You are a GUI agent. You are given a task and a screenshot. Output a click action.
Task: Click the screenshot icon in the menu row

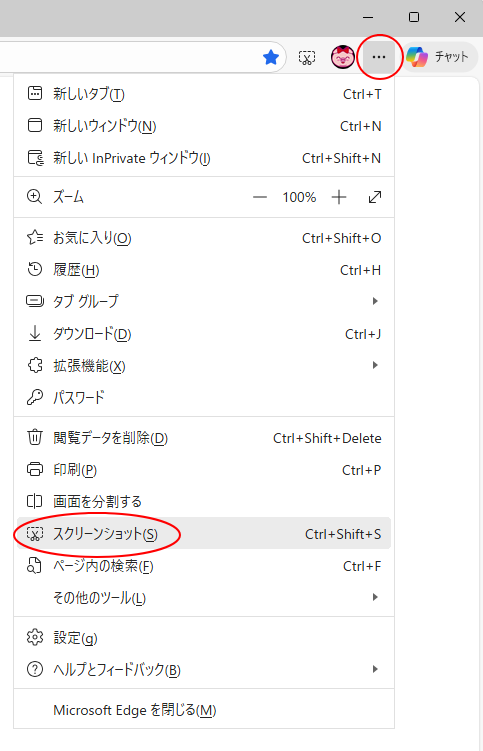click(35, 534)
